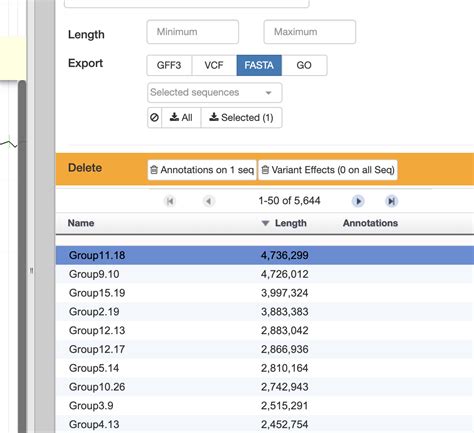Click the clear selection (ban) icon

154,117
